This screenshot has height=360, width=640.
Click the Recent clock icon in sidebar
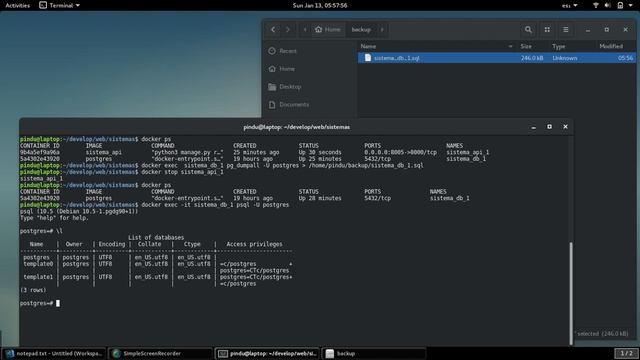click(x=272, y=51)
